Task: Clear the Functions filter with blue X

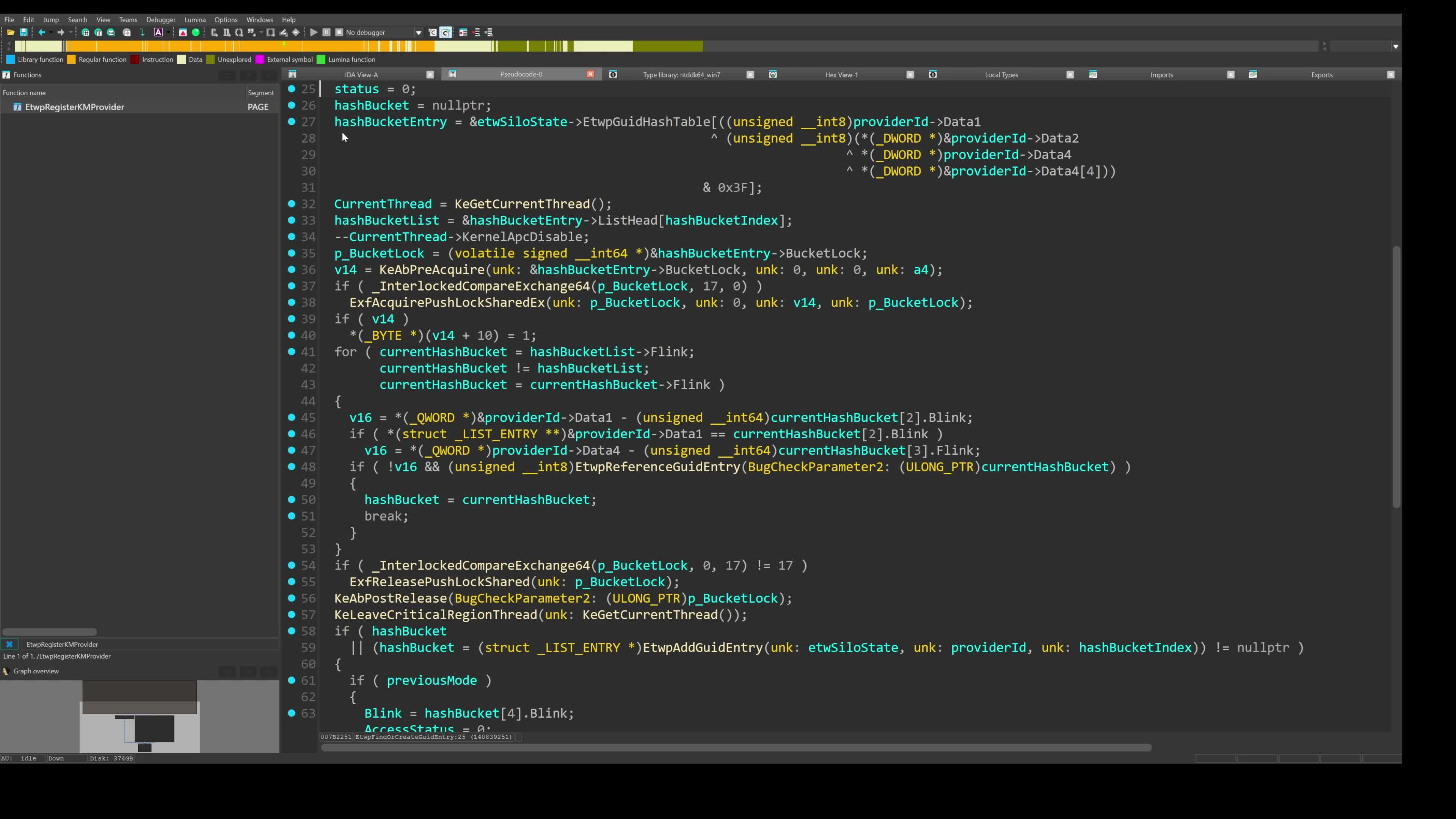Action: pyautogui.click(x=9, y=644)
